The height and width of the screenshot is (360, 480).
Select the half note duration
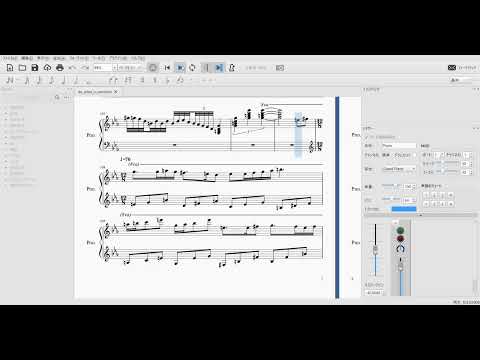click(x=76, y=80)
